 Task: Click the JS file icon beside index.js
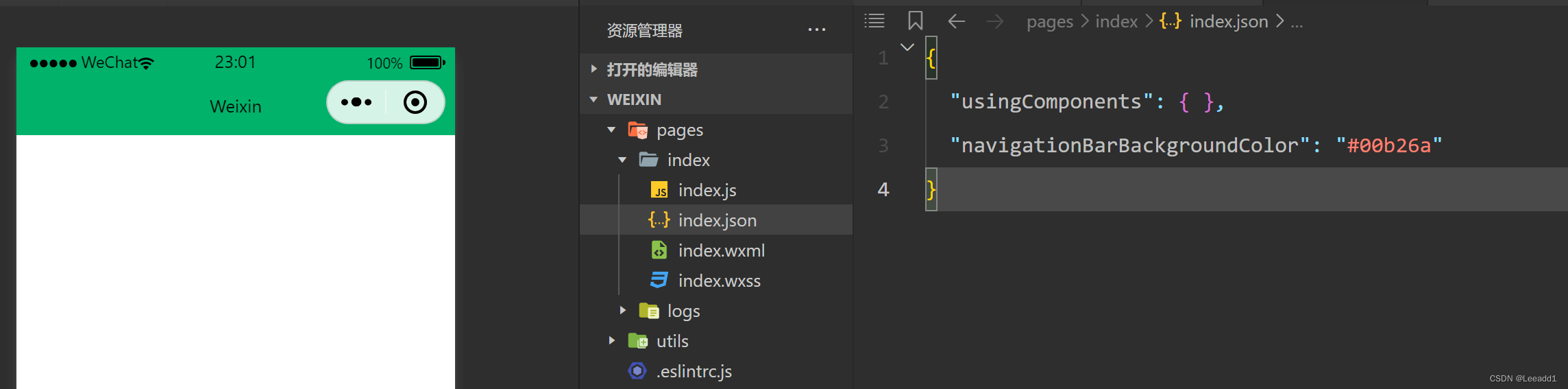click(659, 190)
